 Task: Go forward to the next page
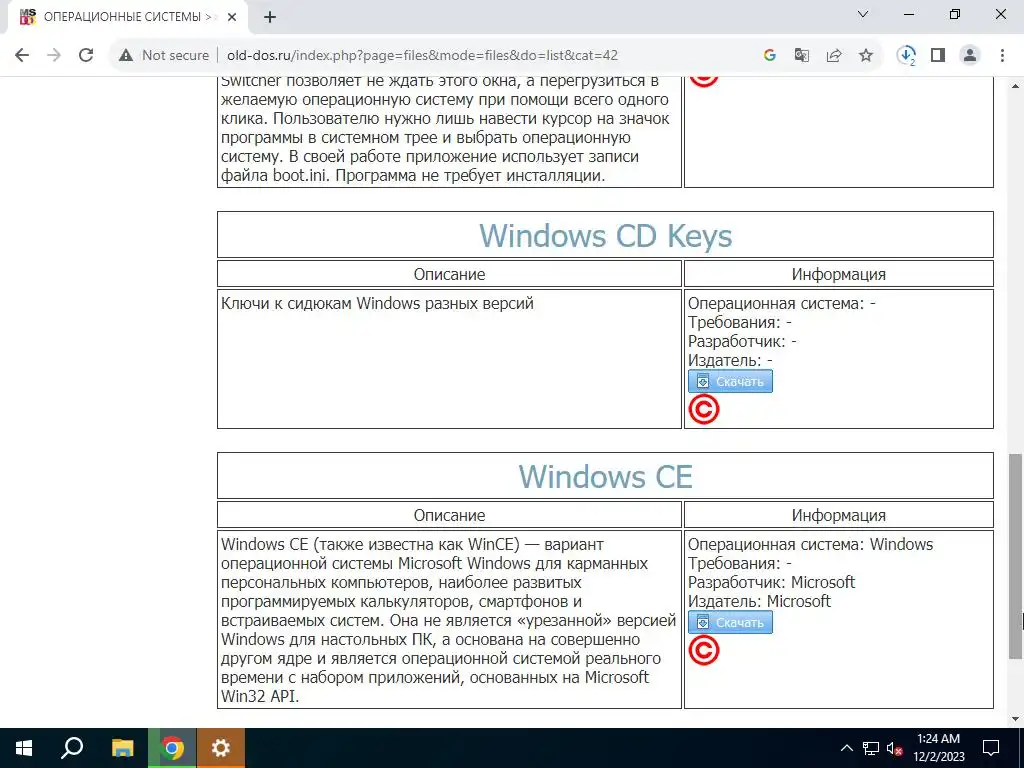tap(54, 56)
